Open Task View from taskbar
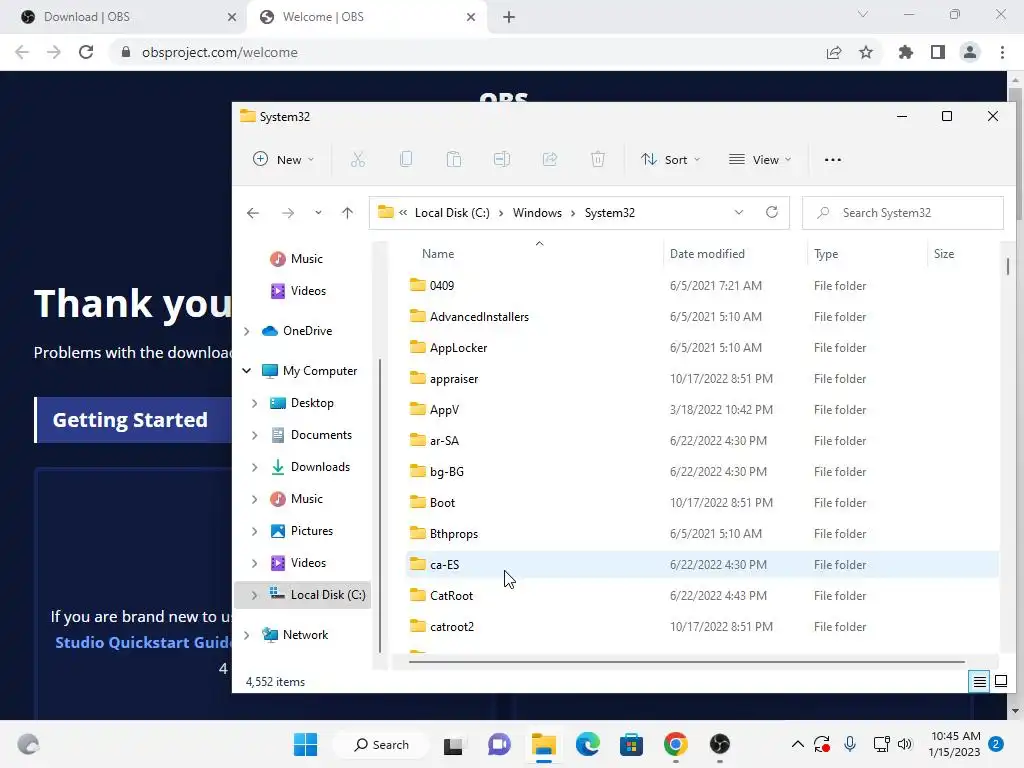Viewport: 1024px width, 768px height. (453, 744)
